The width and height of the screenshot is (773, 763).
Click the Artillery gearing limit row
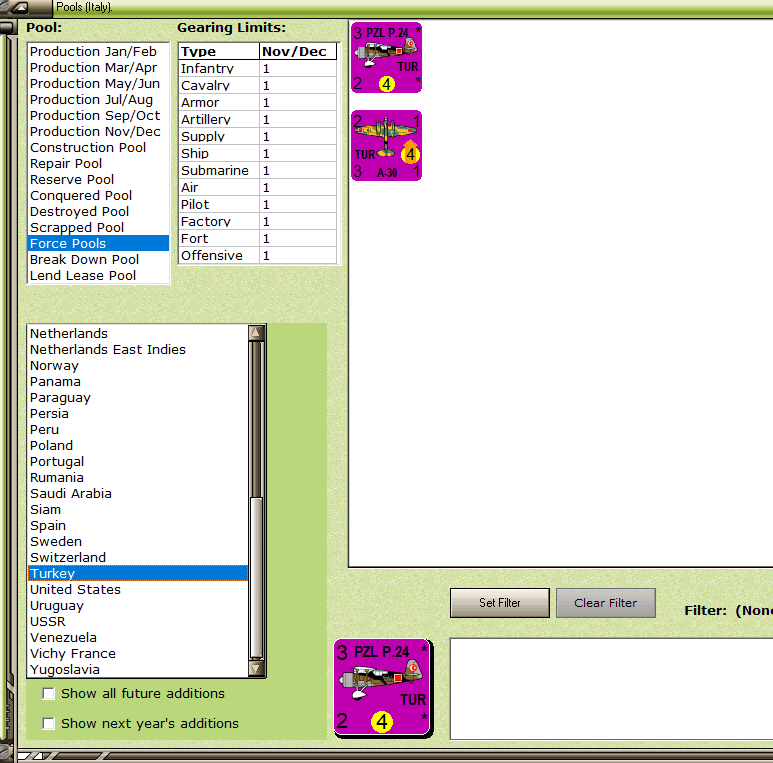258,120
